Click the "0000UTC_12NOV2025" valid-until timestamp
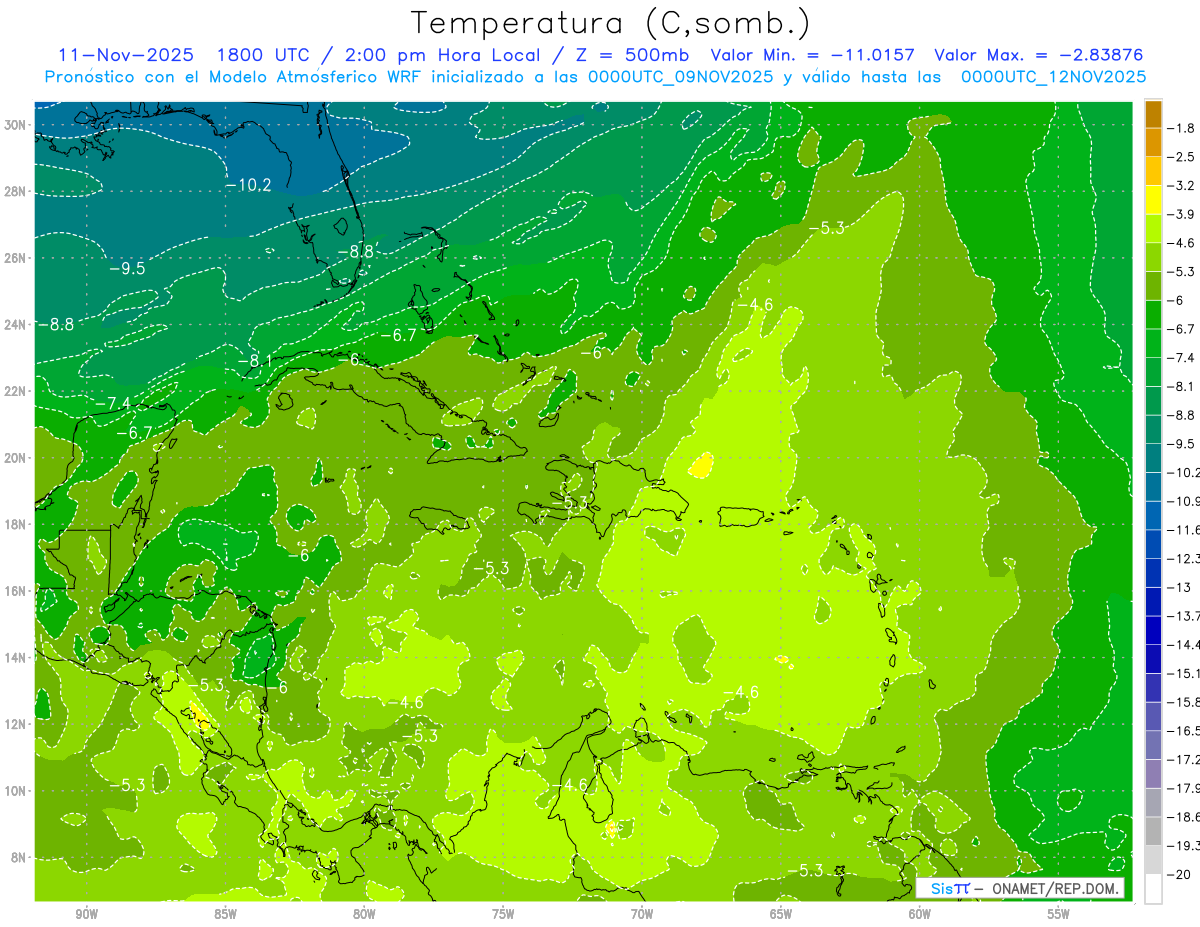The width and height of the screenshot is (1200, 927). click(1054, 77)
